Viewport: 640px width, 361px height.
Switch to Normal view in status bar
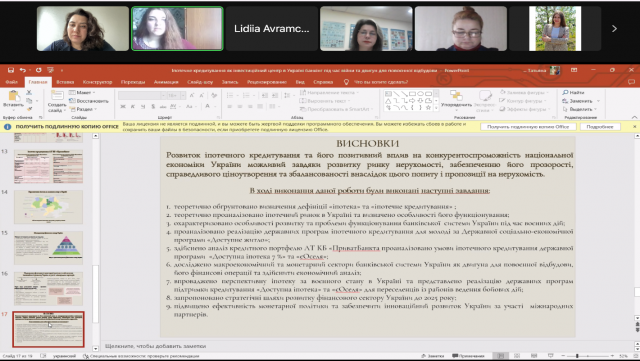[x=501, y=356]
